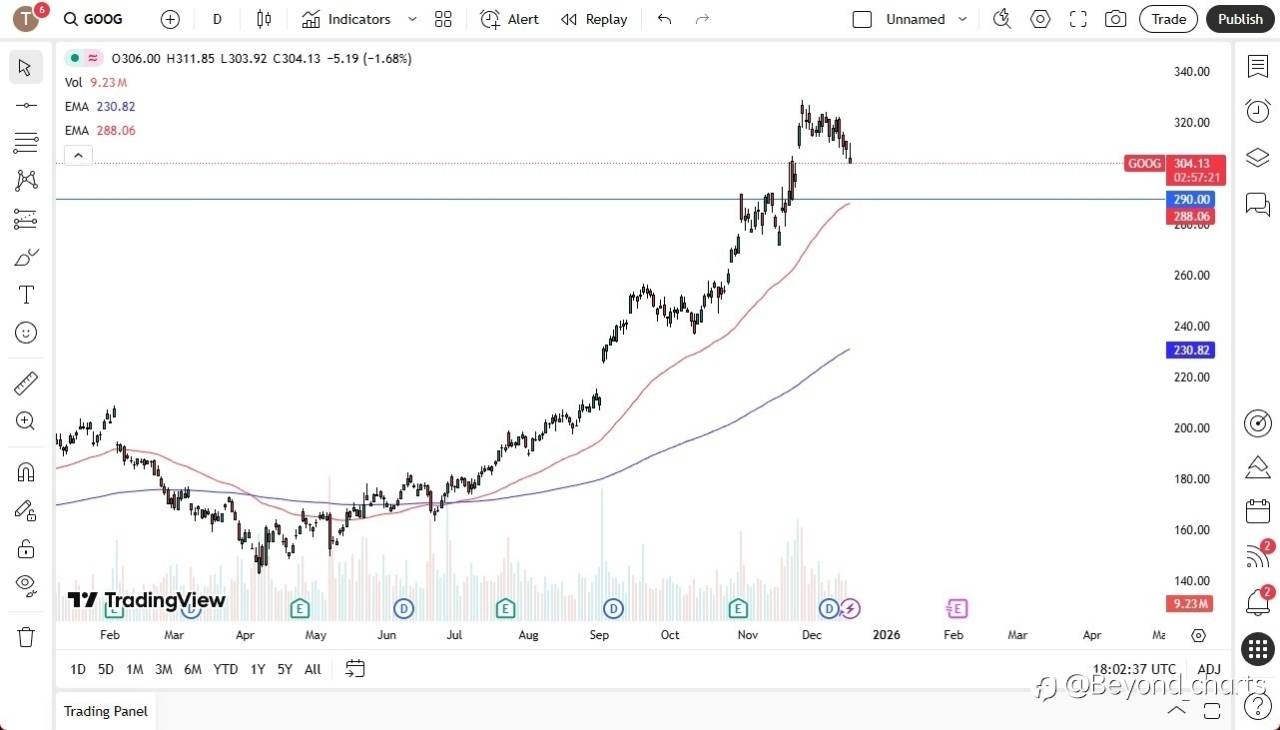Select the 6M time range
Screen dimensions: 1280x730
point(193,669)
